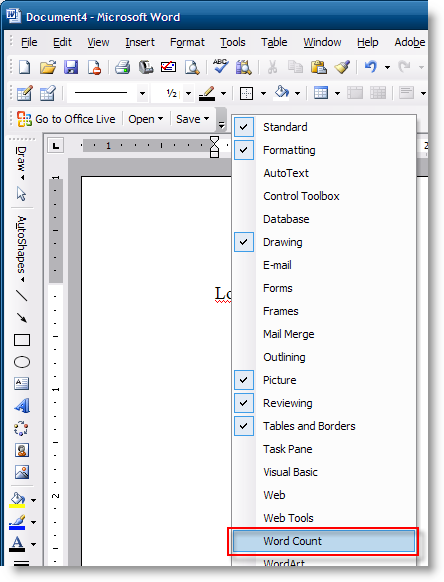This screenshot has height=582, width=444.
Task: Select the Arrow drawing tool
Action: 22,318
